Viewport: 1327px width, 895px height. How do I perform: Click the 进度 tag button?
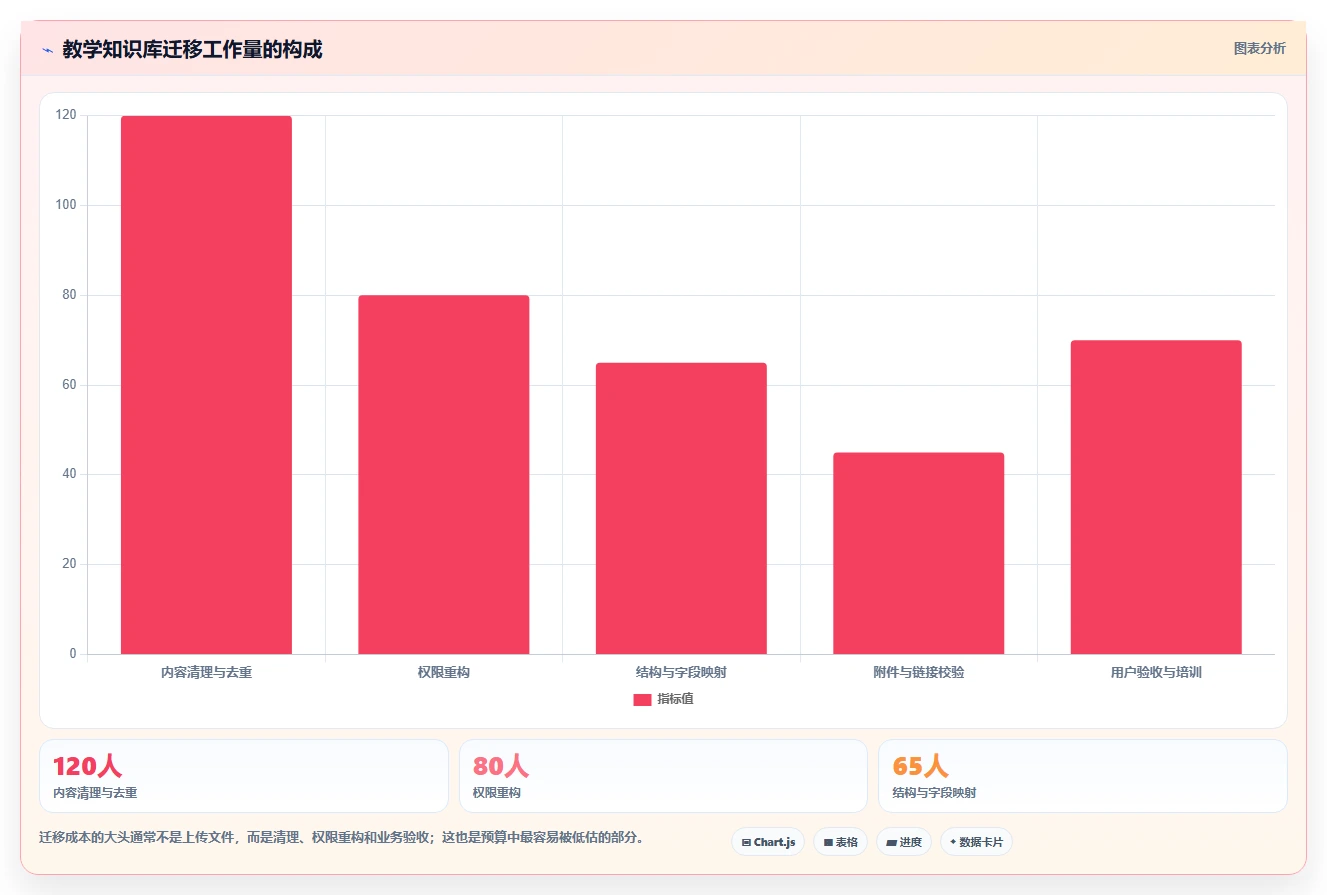pyautogui.click(x=904, y=842)
